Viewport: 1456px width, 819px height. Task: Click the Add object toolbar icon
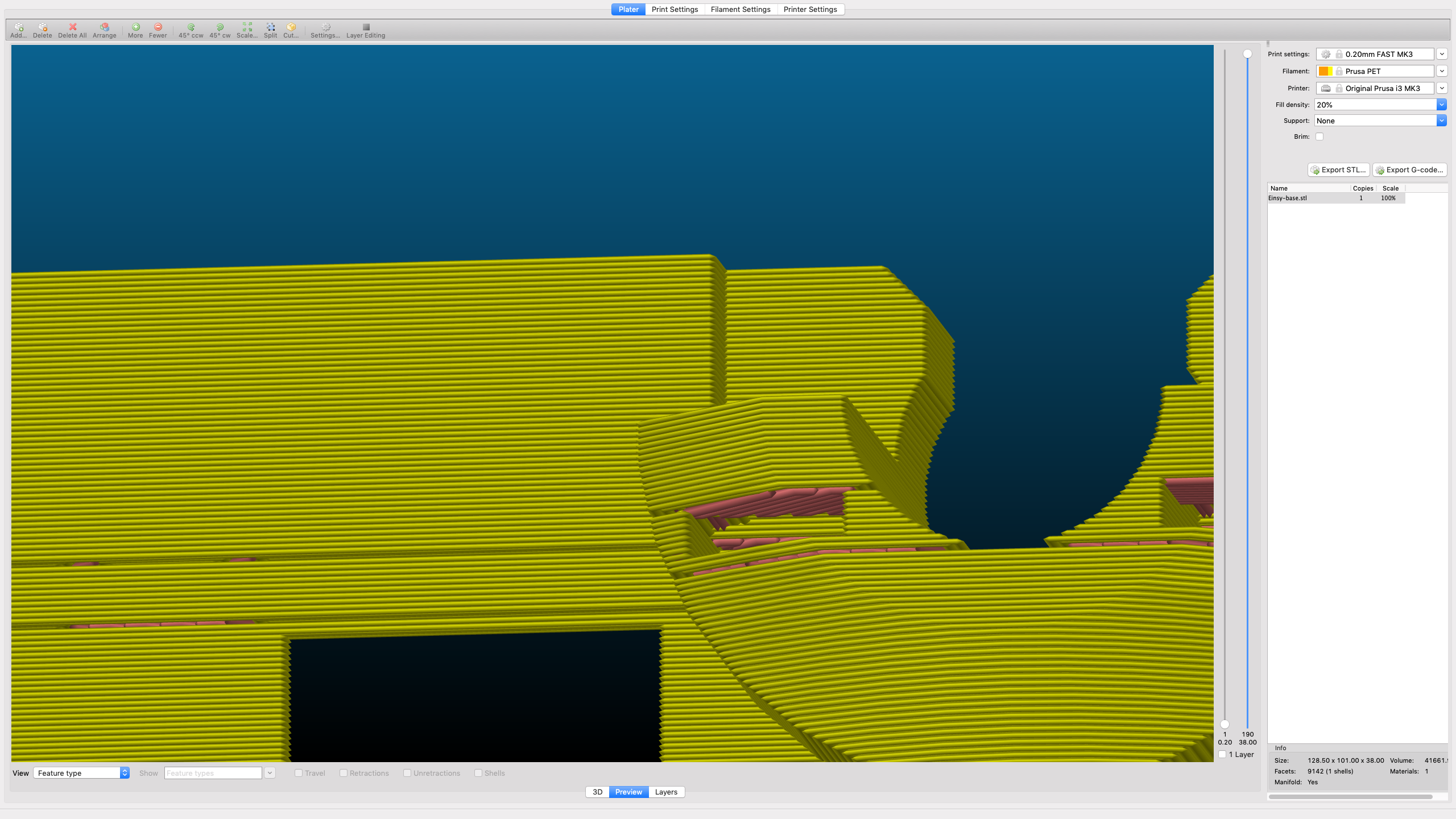[18, 30]
